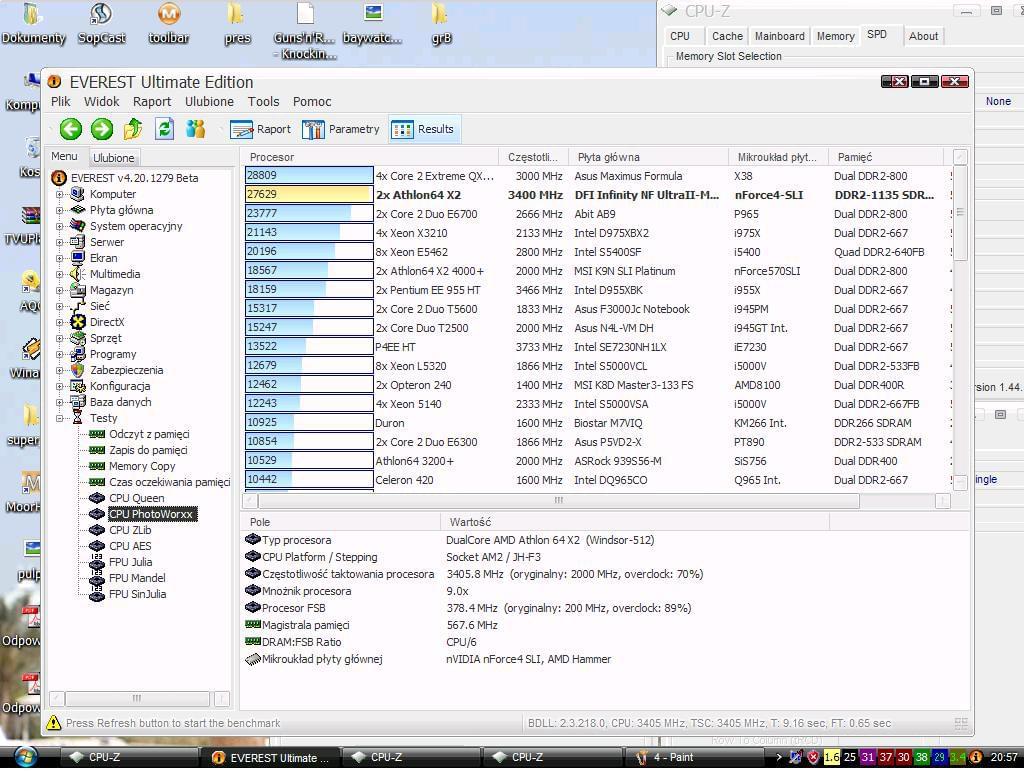Viewport: 1024px width, 771px height.
Task: Select the CPU ZLib benchmark
Action: [130, 530]
